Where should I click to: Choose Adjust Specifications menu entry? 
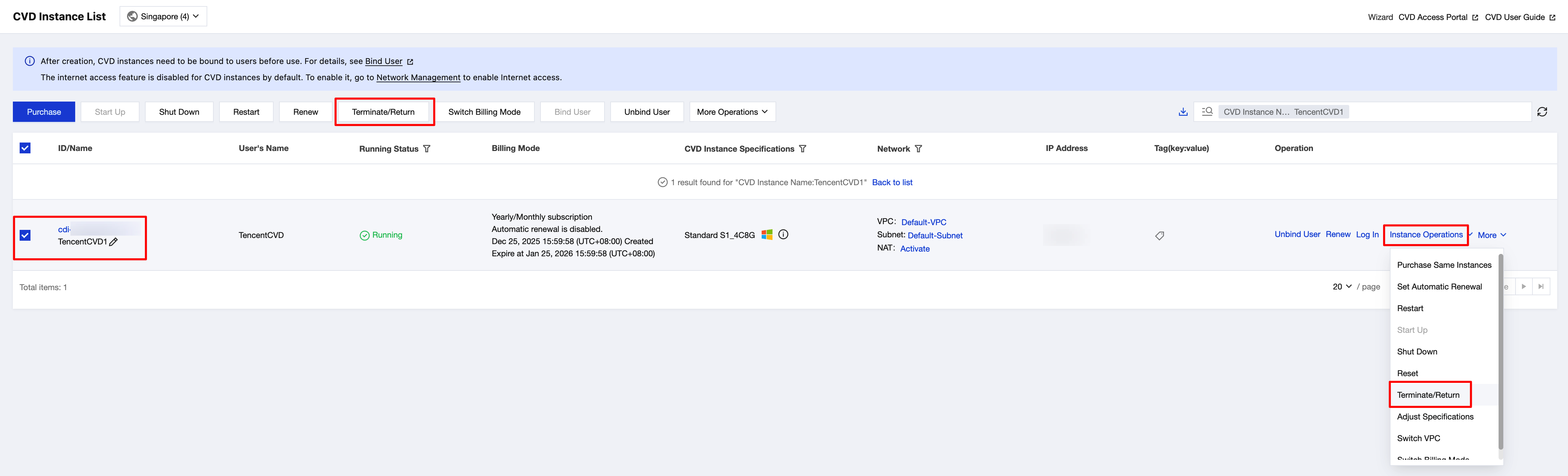click(1435, 416)
